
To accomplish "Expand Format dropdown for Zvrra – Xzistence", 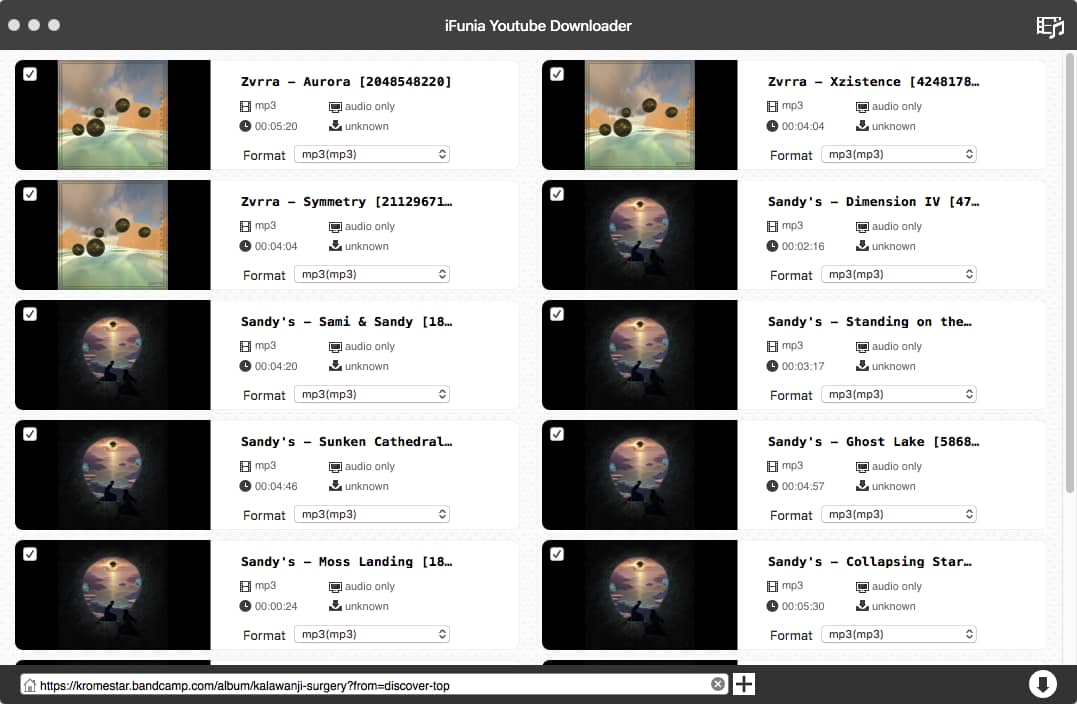I will 898,154.
